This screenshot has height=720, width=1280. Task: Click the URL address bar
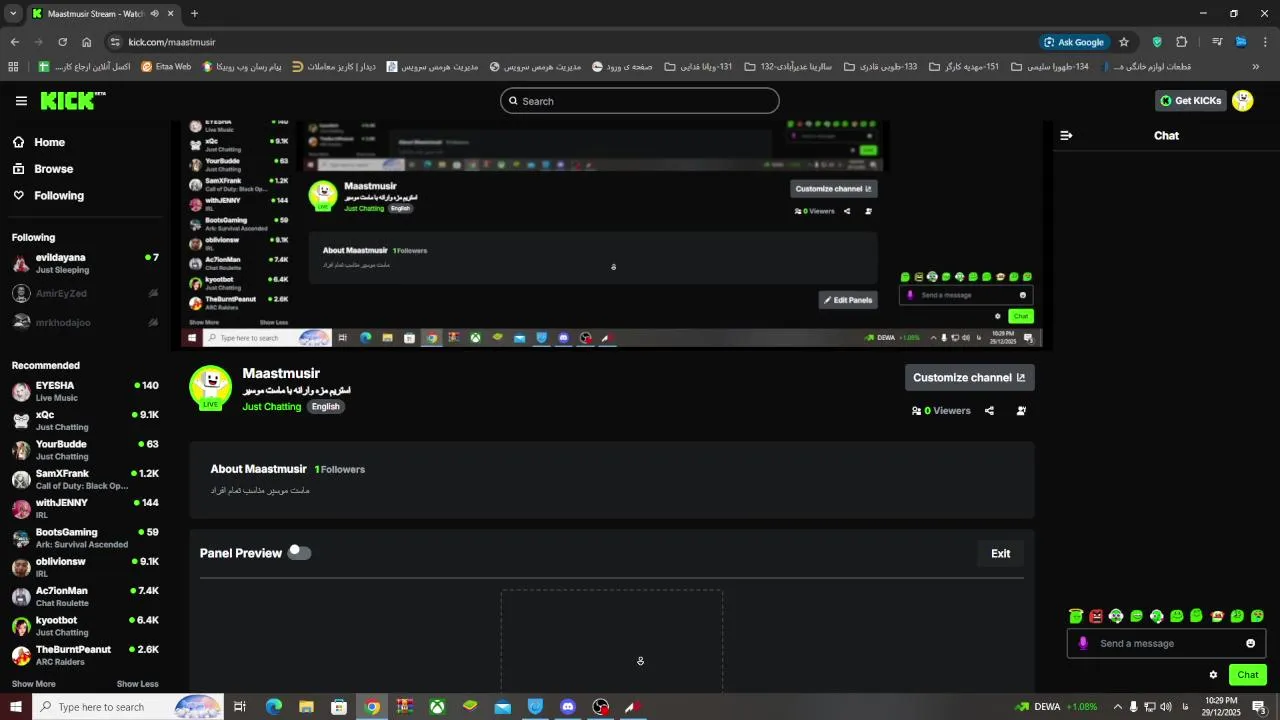[x=570, y=42]
